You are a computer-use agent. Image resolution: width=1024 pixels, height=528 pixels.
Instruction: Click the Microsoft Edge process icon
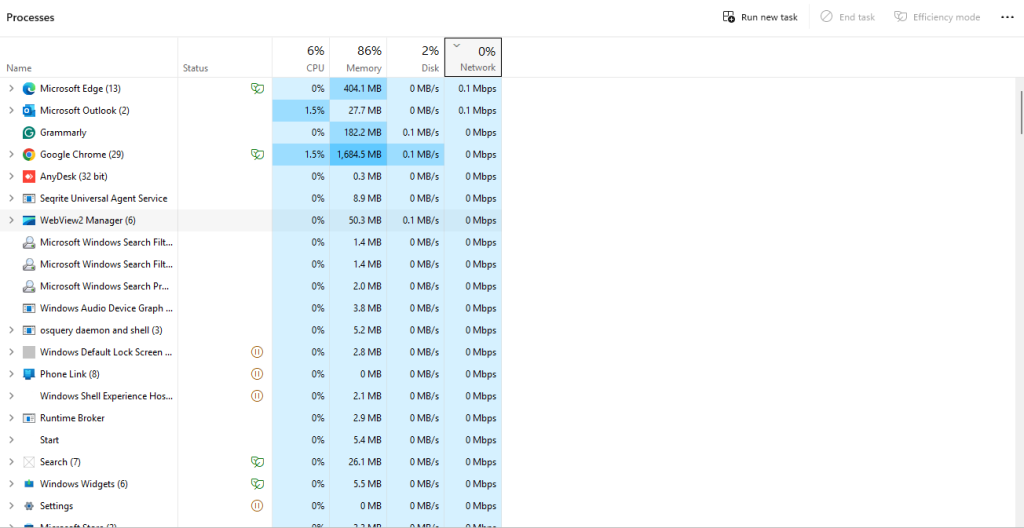[29, 88]
